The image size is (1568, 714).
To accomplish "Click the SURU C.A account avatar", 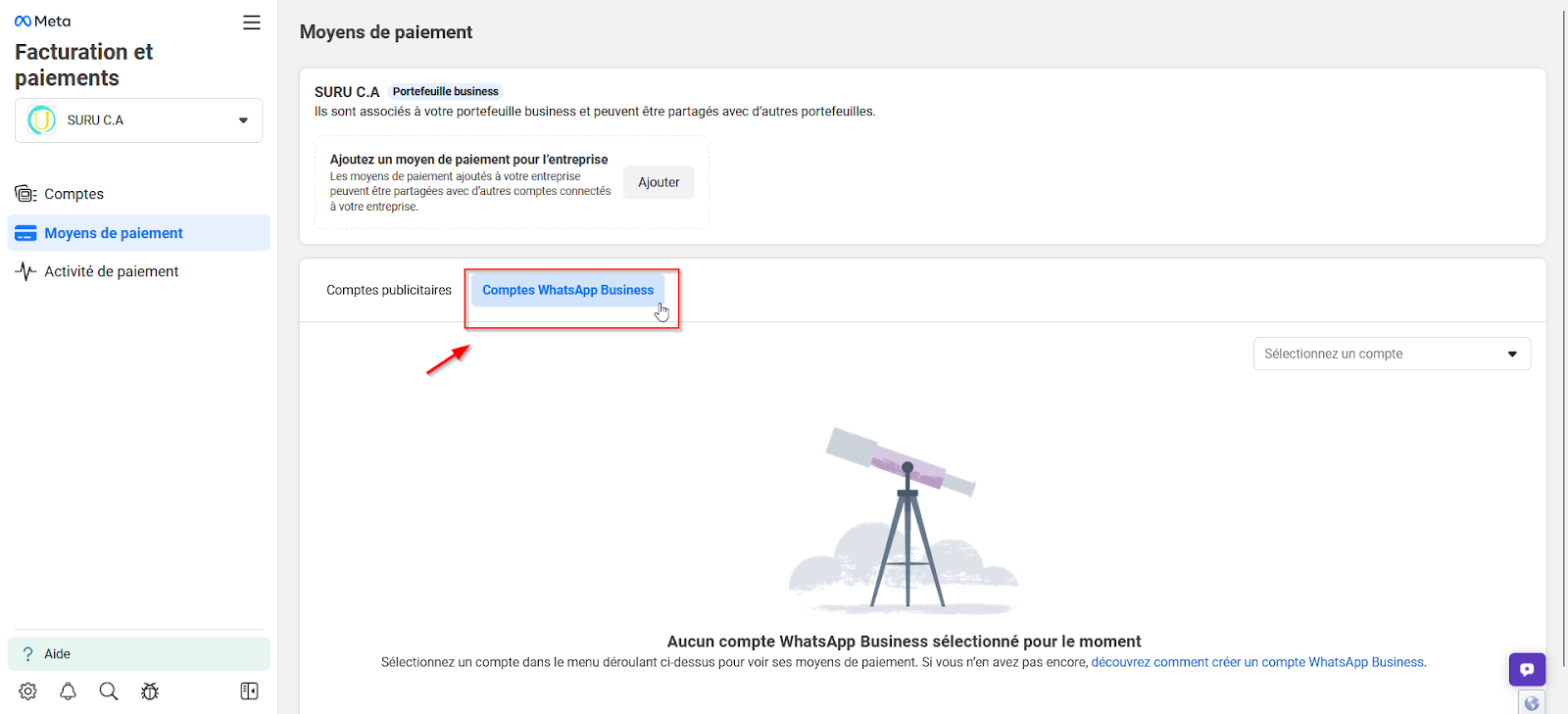I will (x=42, y=120).
